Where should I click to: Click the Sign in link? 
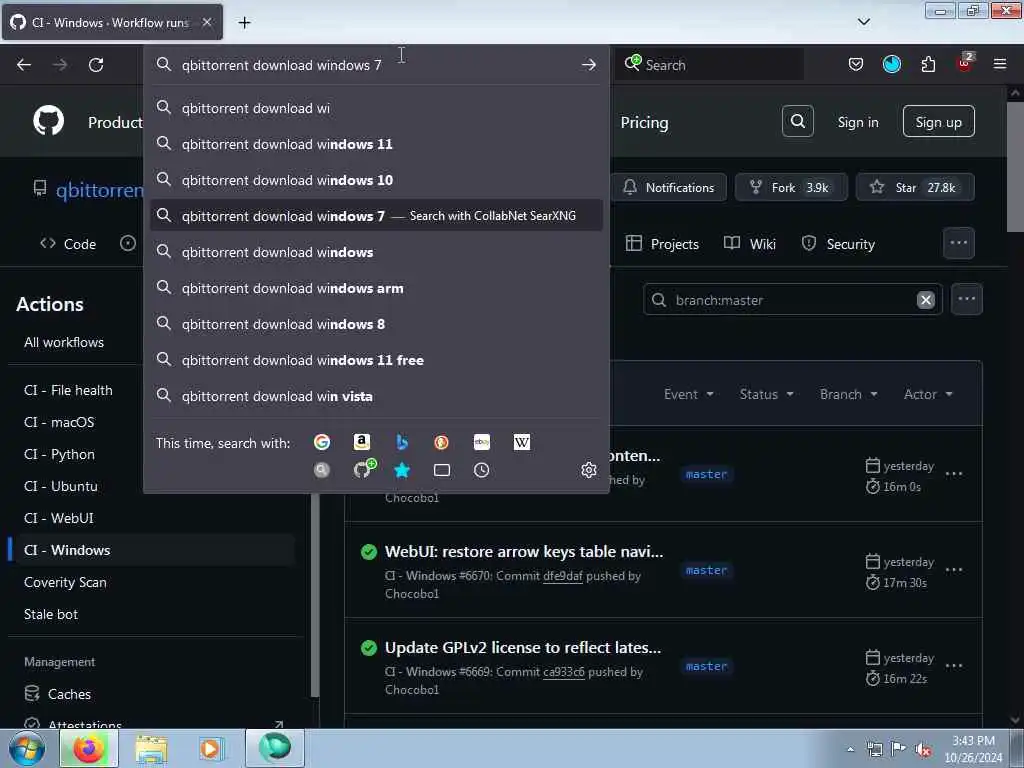(857, 122)
